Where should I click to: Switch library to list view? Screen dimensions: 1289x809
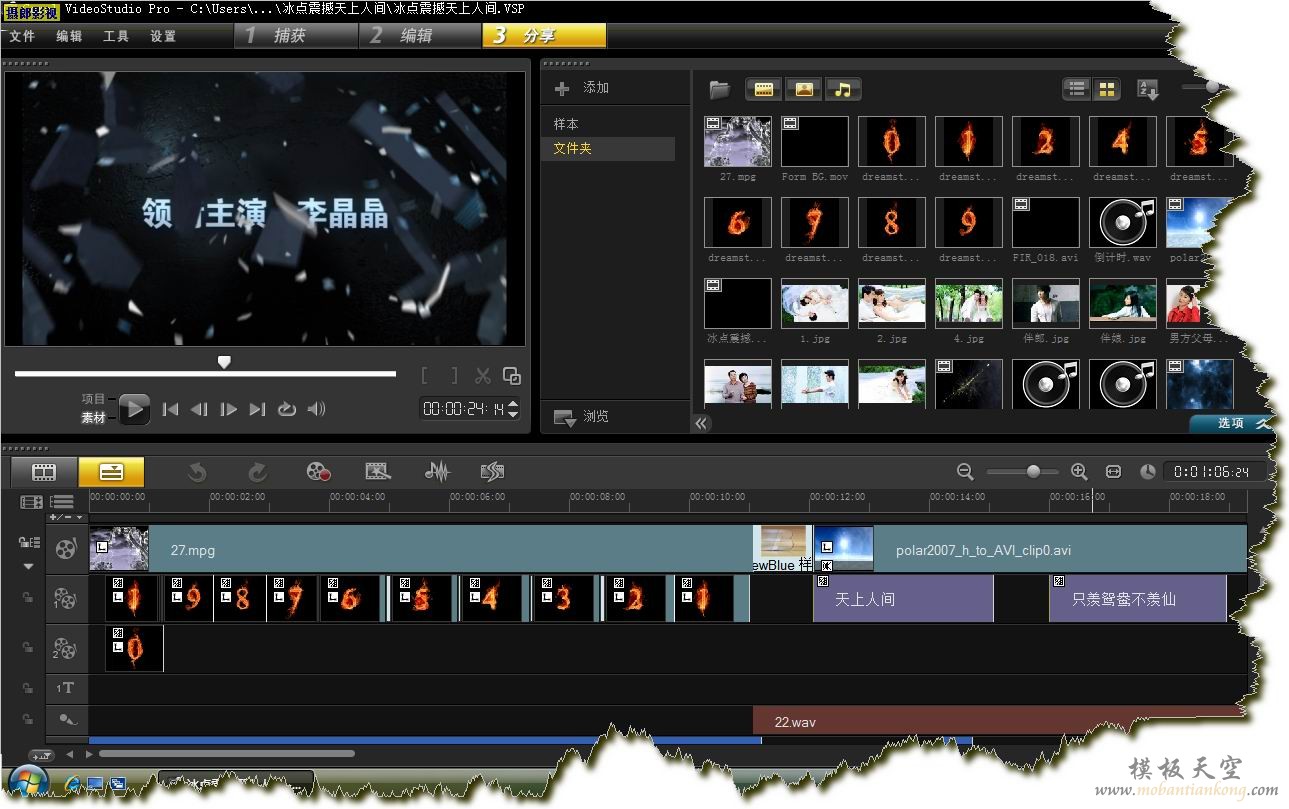coord(1076,89)
